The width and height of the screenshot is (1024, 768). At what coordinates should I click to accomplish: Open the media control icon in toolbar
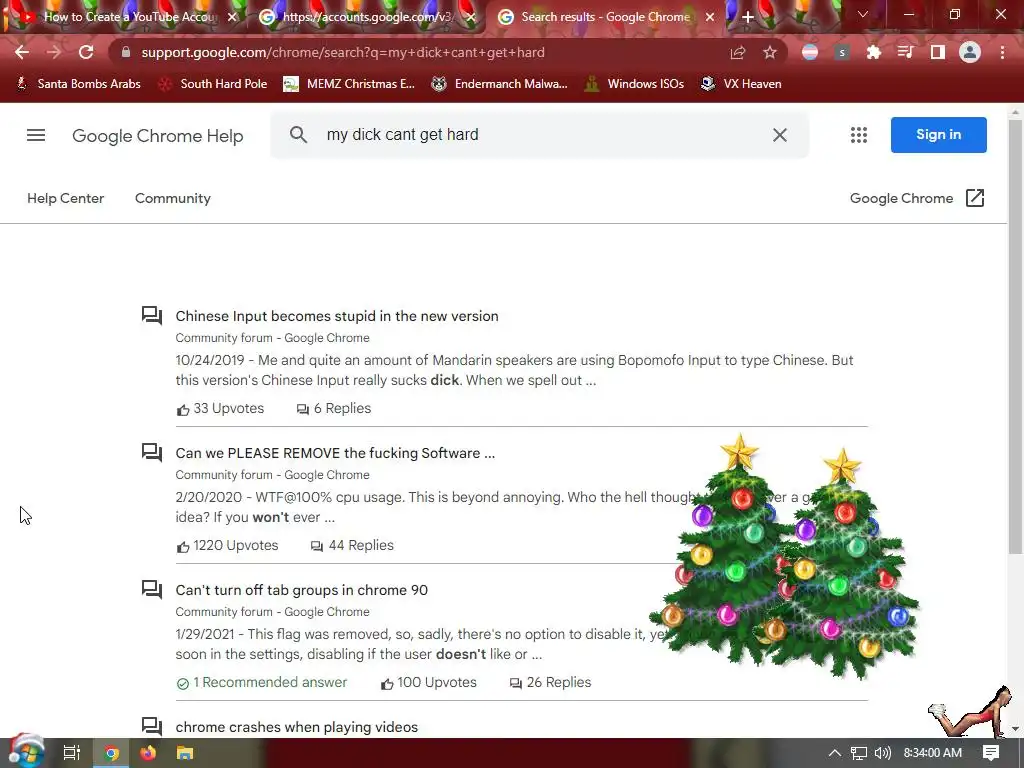pos(906,52)
